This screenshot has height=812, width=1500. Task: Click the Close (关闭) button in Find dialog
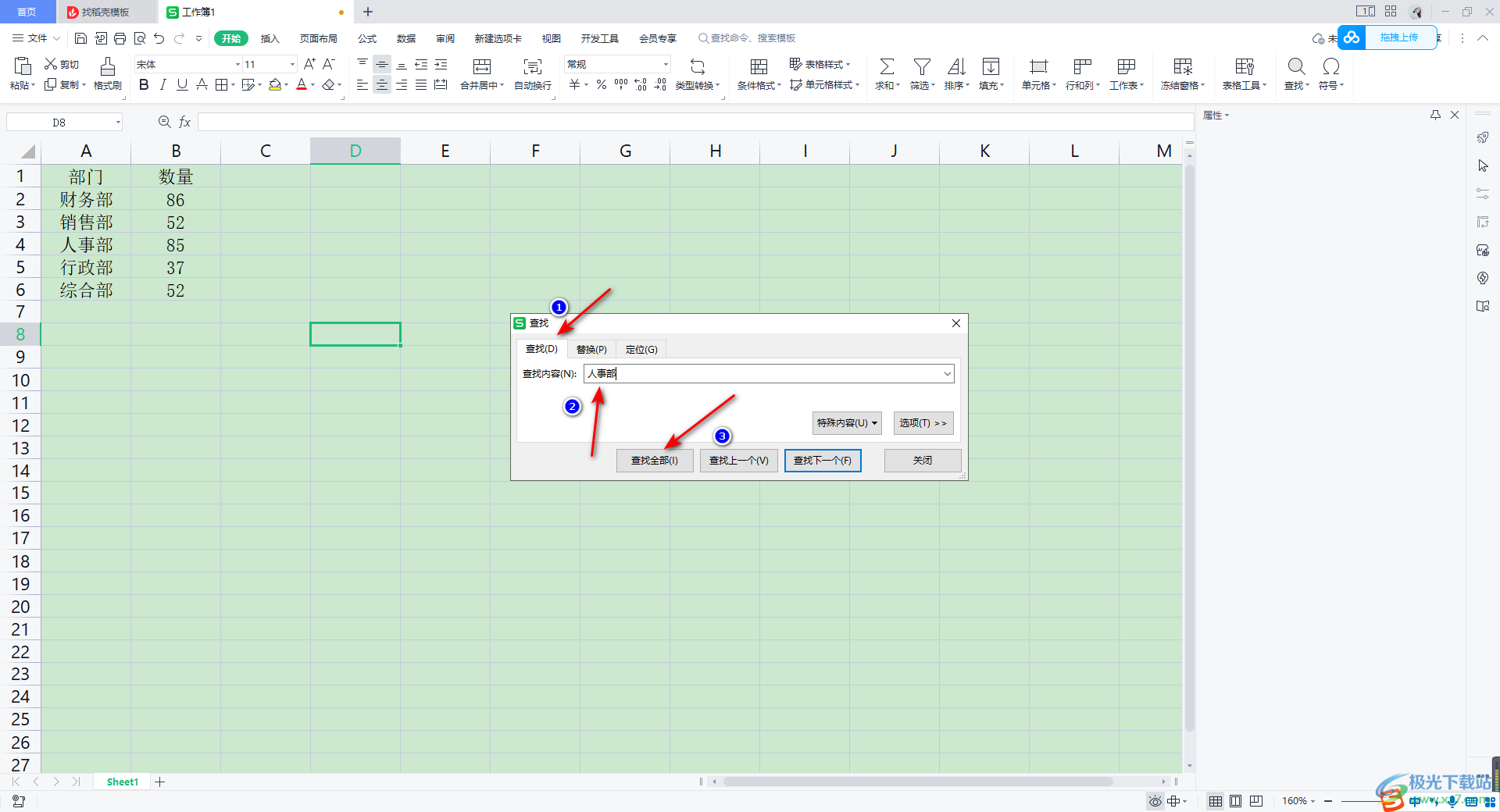click(x=923, y=461)
